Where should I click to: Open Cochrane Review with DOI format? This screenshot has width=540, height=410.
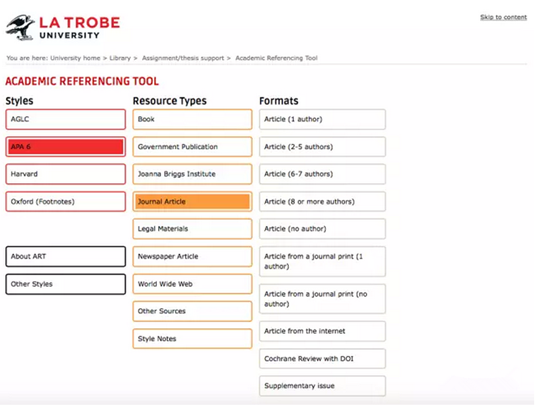click(322, 359)
